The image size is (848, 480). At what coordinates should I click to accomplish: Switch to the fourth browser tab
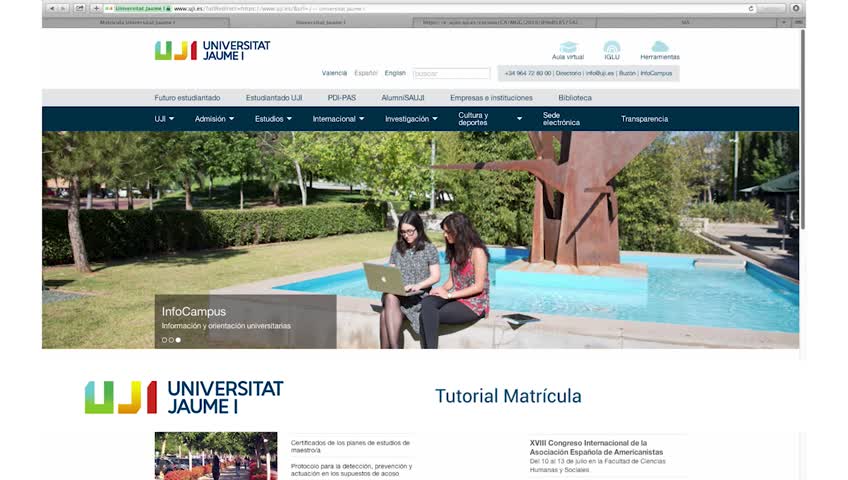tap(686, 23)
